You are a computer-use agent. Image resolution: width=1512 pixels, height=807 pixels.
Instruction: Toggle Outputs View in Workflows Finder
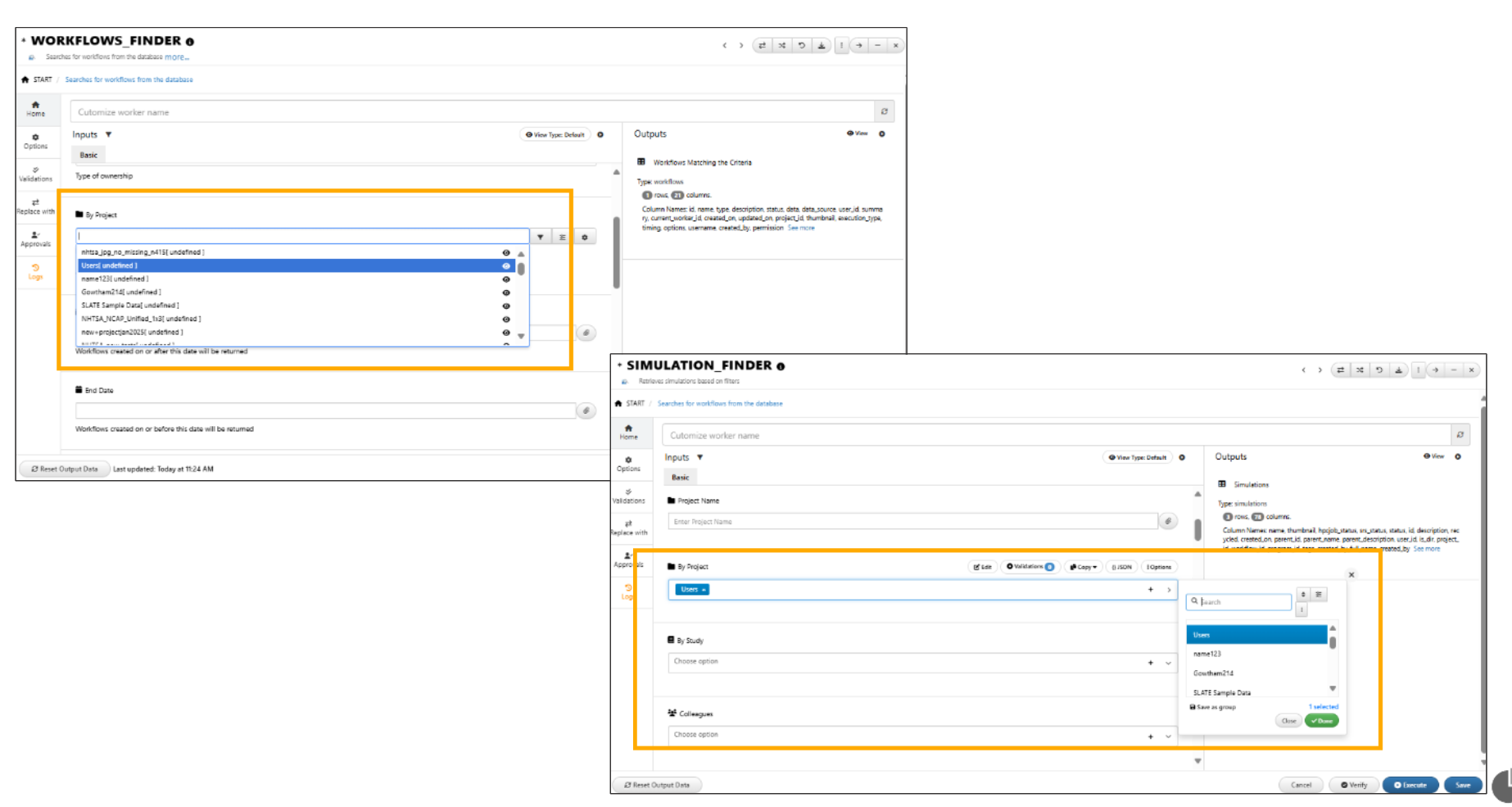coord(858,134)
